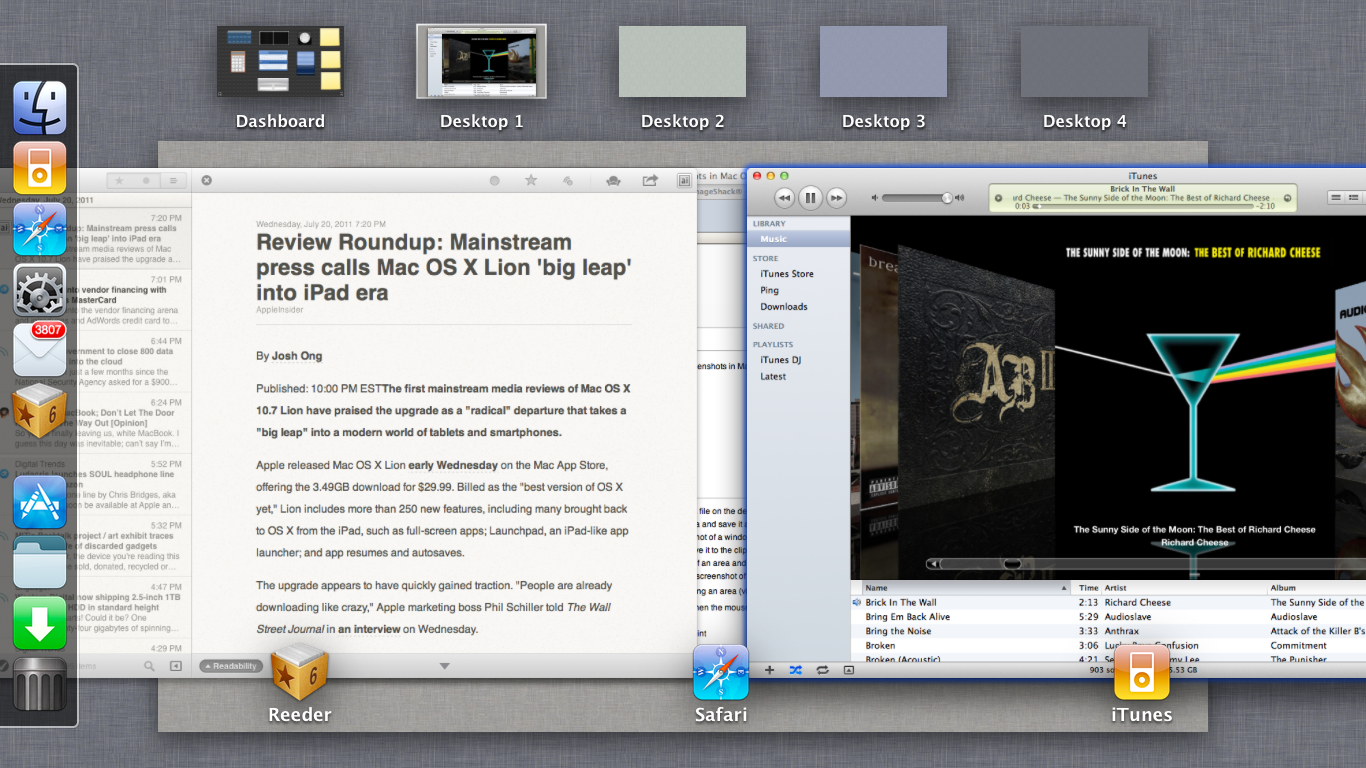This screenshot has width=1366, height=768.
Task: Click the iTunes app badge in Mission Control
Action: click(x=1141, y=672)
